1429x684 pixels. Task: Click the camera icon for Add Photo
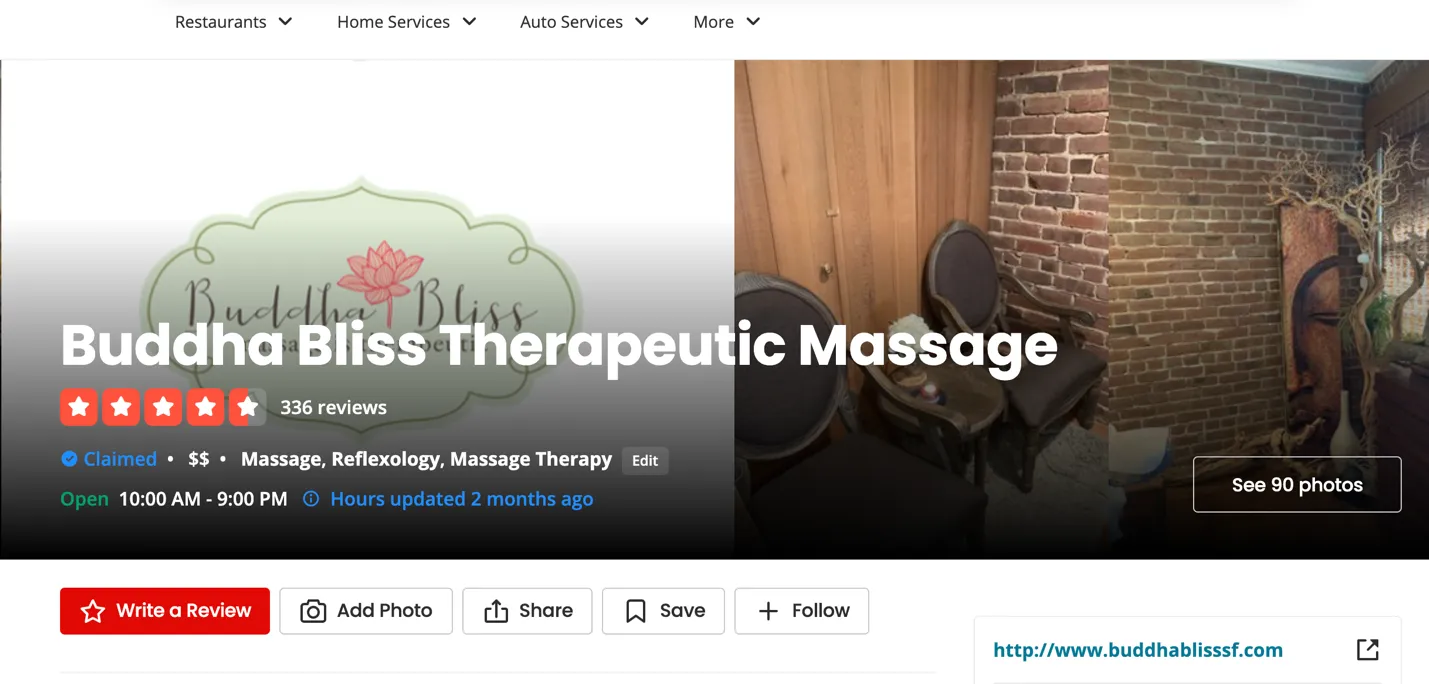coord(313,611)
